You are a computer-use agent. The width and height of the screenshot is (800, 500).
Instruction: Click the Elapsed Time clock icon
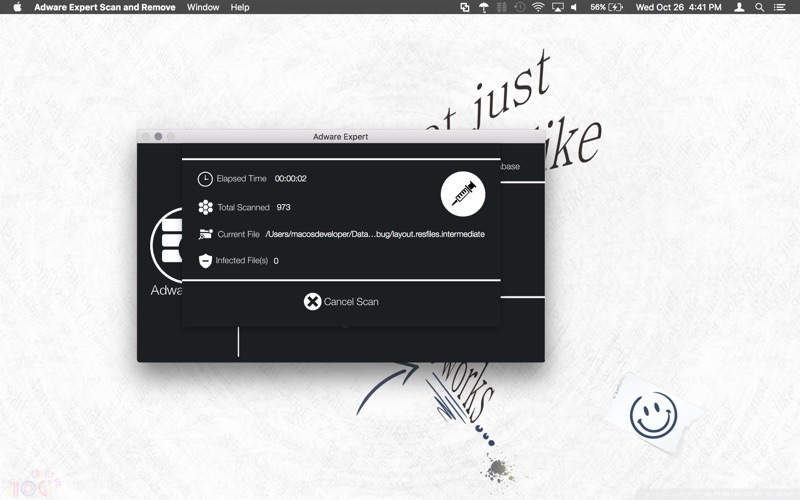coord(205,179)
